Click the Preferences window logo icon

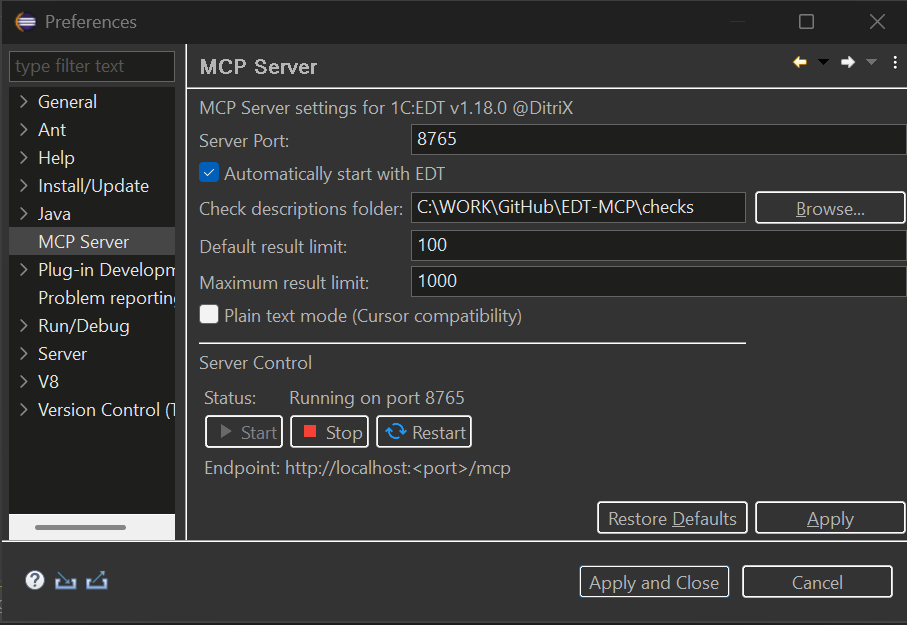[24, 20]
